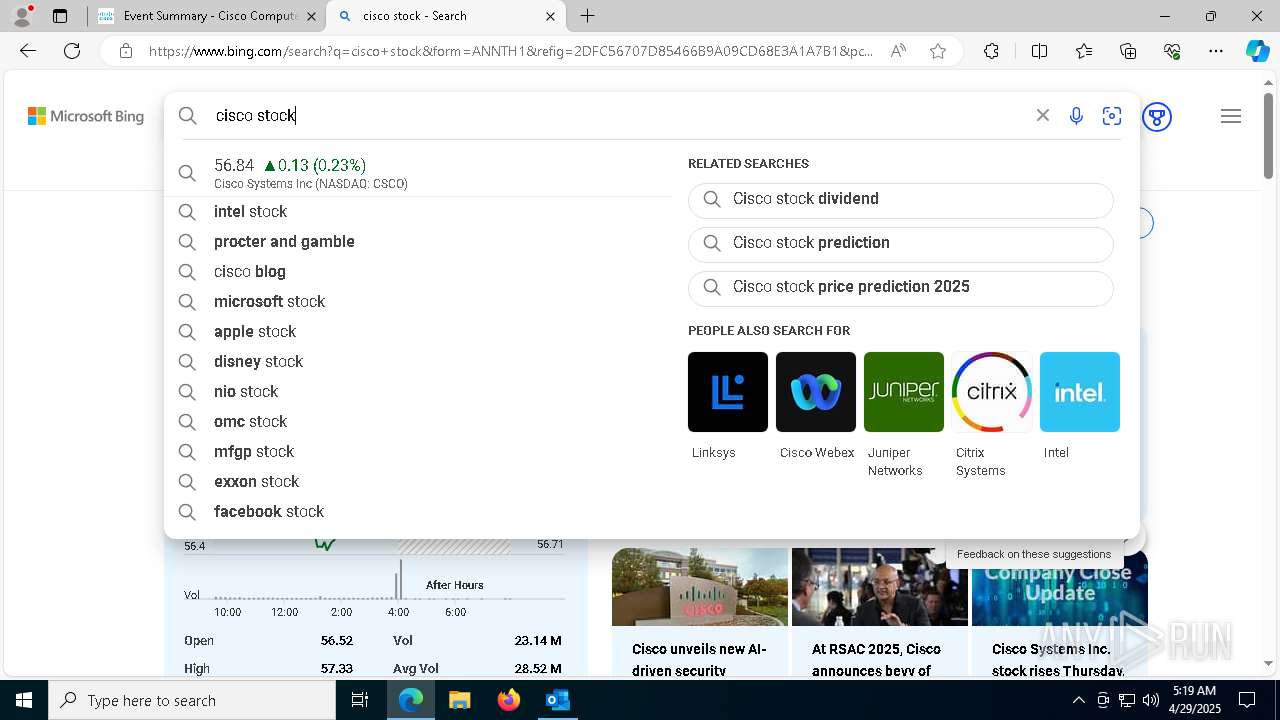1280x720 pixels.
Task: Open Collections icon
Action: click(1128, 51)
